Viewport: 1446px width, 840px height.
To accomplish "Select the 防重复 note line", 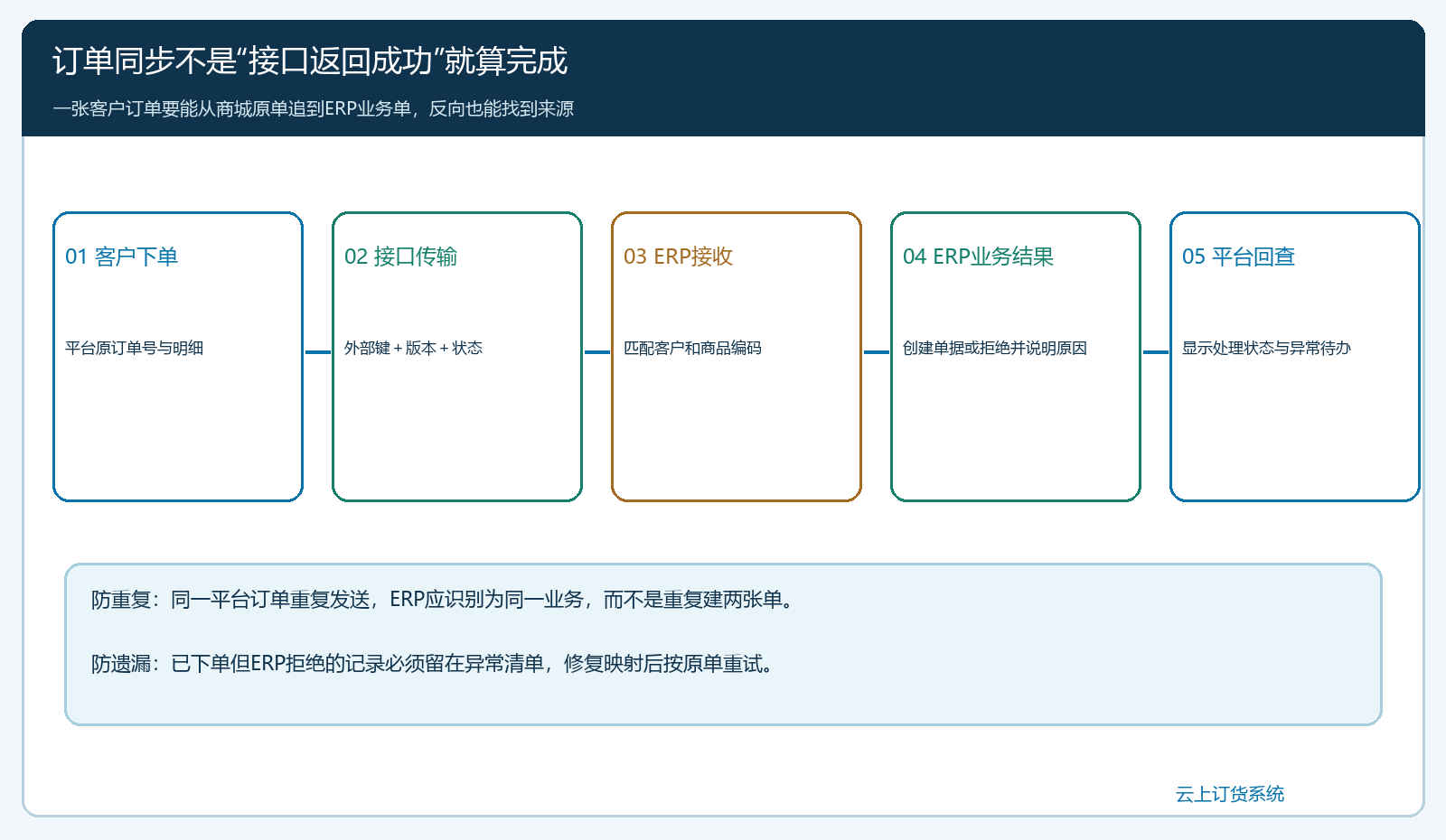I will [x=443, y=600].
